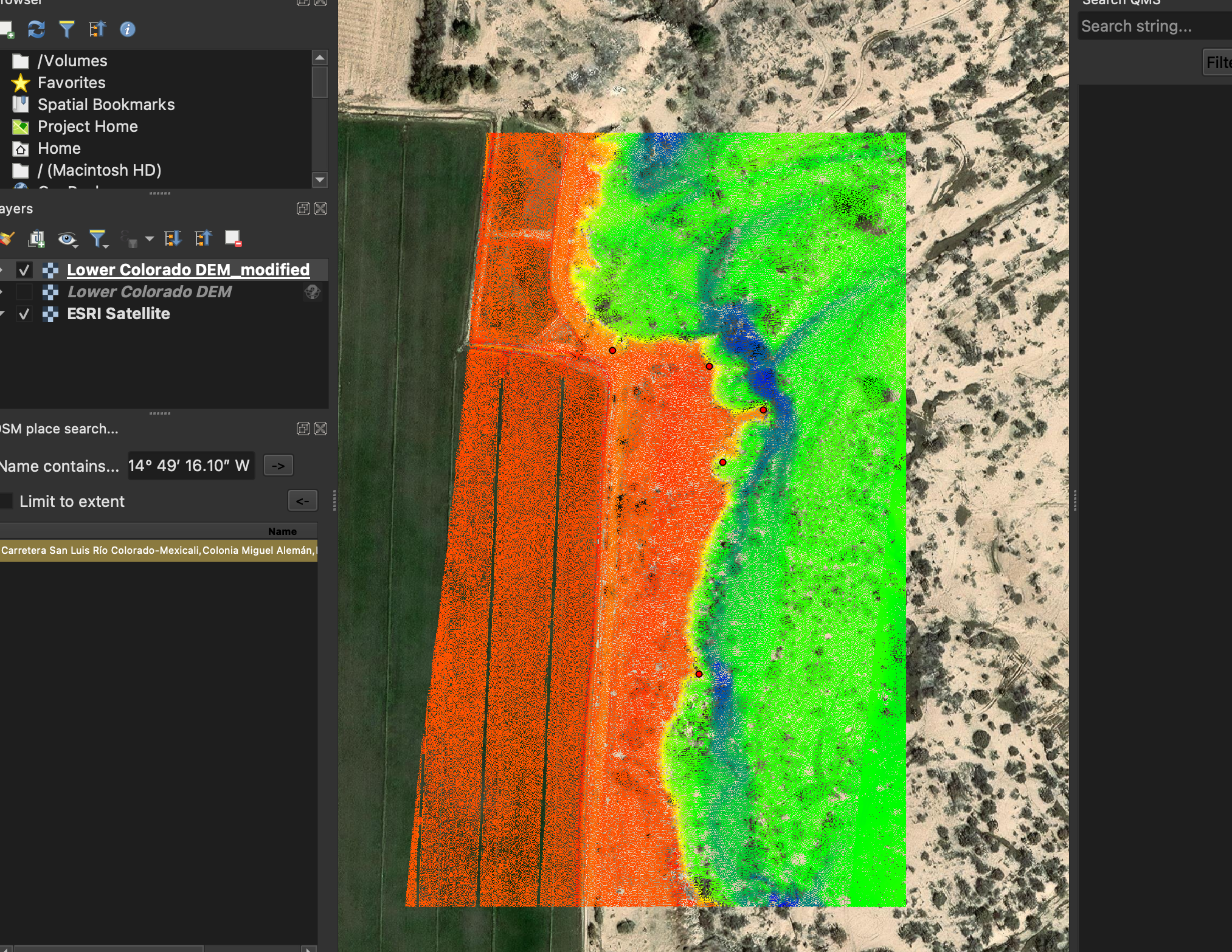1232x952 pixels.
Task: Float the Layers panel
Action: [x=303, y=209]
